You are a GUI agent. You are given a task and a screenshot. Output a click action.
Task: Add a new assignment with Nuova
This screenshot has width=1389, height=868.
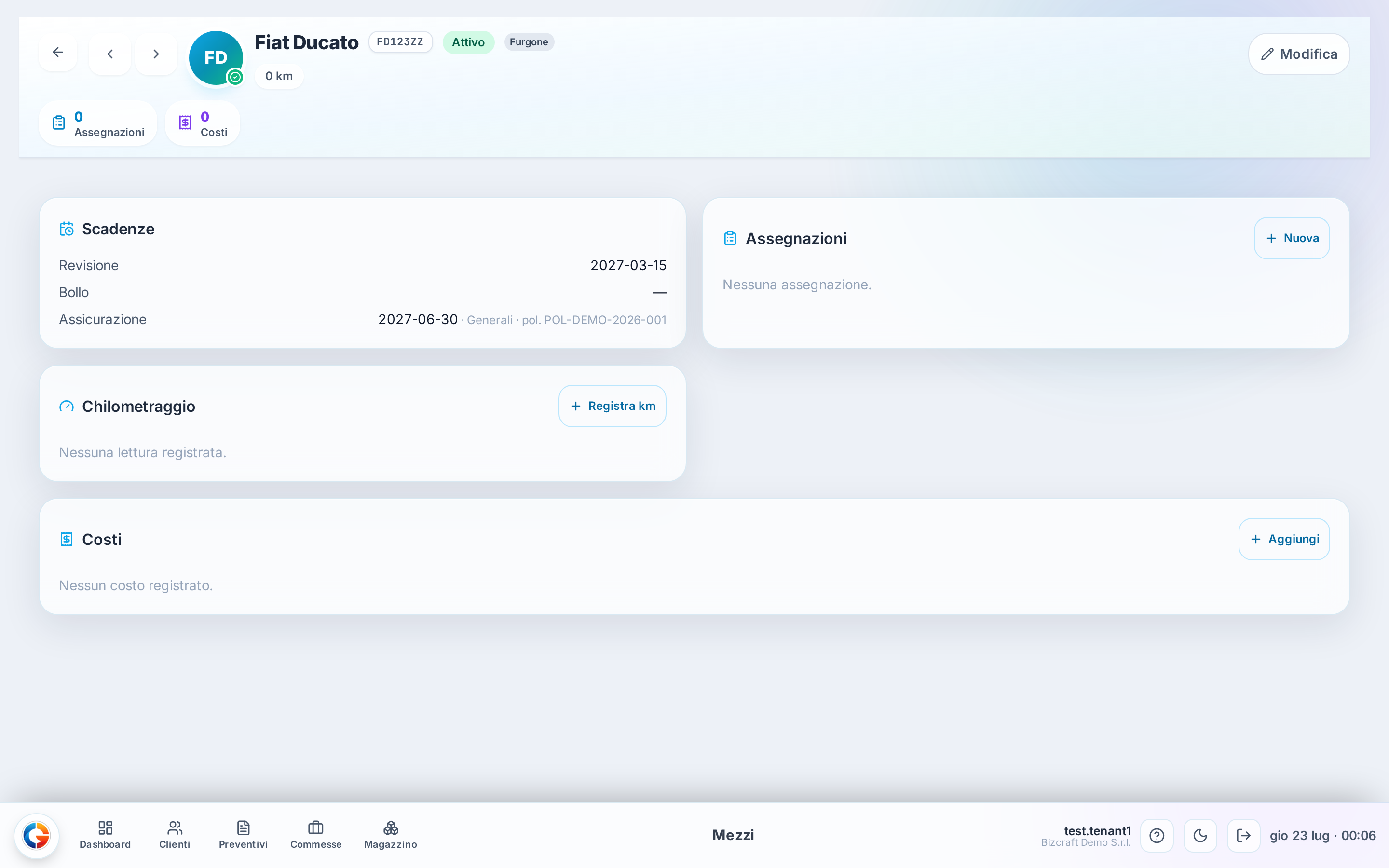click(x=1292, y=238)
